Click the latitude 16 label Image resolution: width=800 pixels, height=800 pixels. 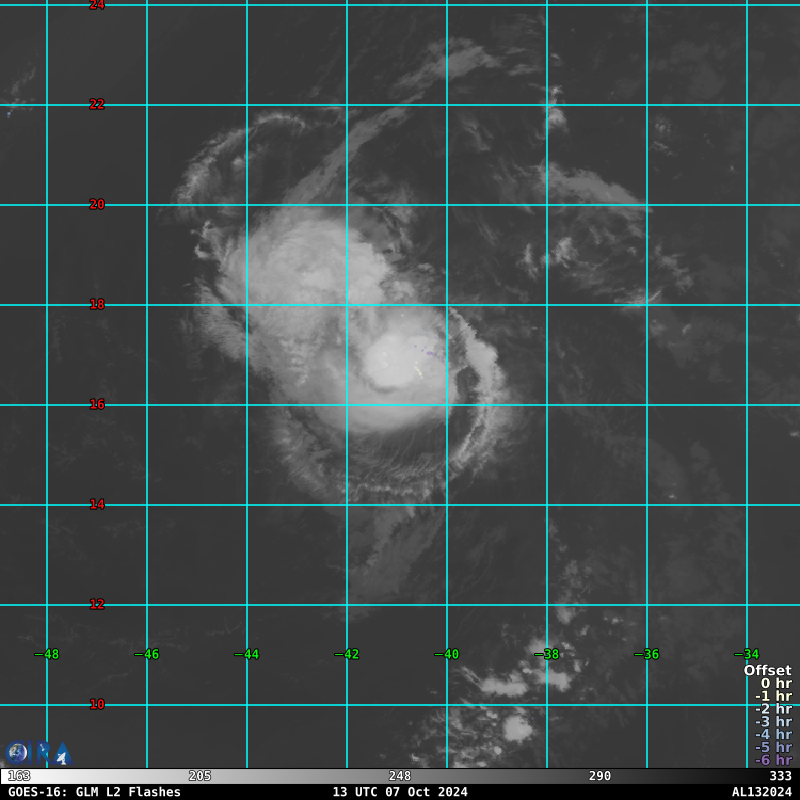point(97,405)
